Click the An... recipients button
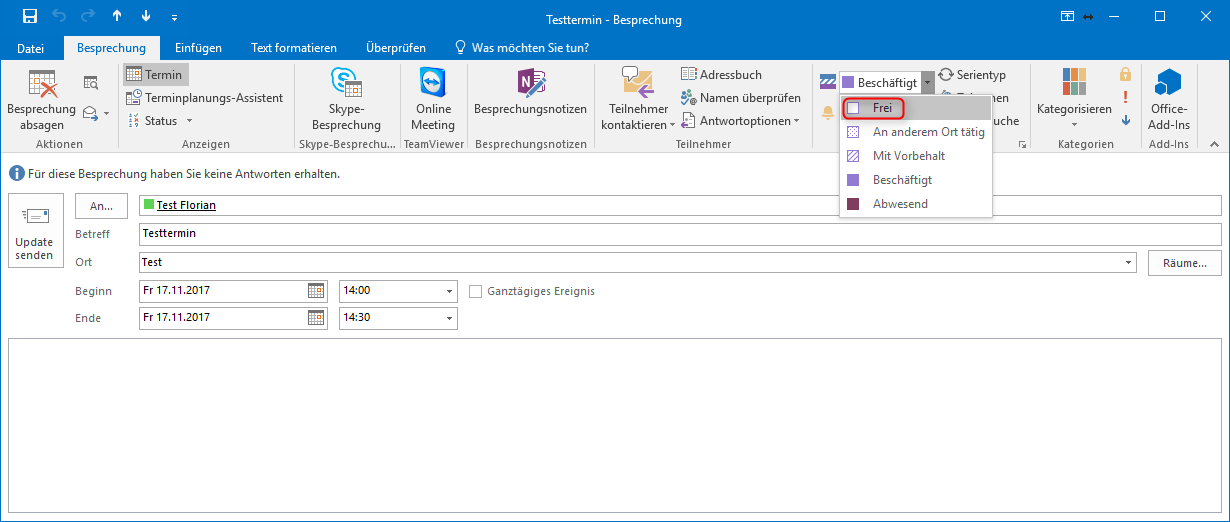The image size is (1230, 522). [x=101, y=205]
